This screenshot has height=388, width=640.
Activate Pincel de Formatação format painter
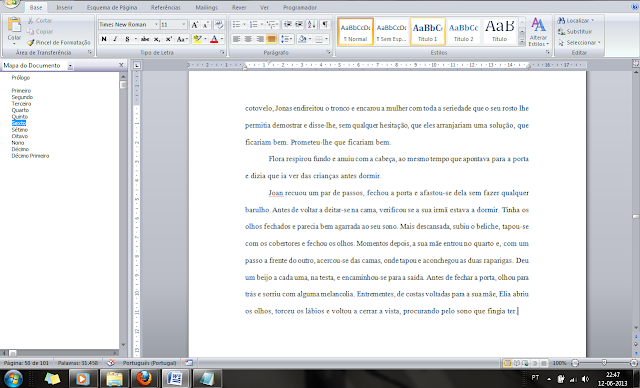click(58, 42)
